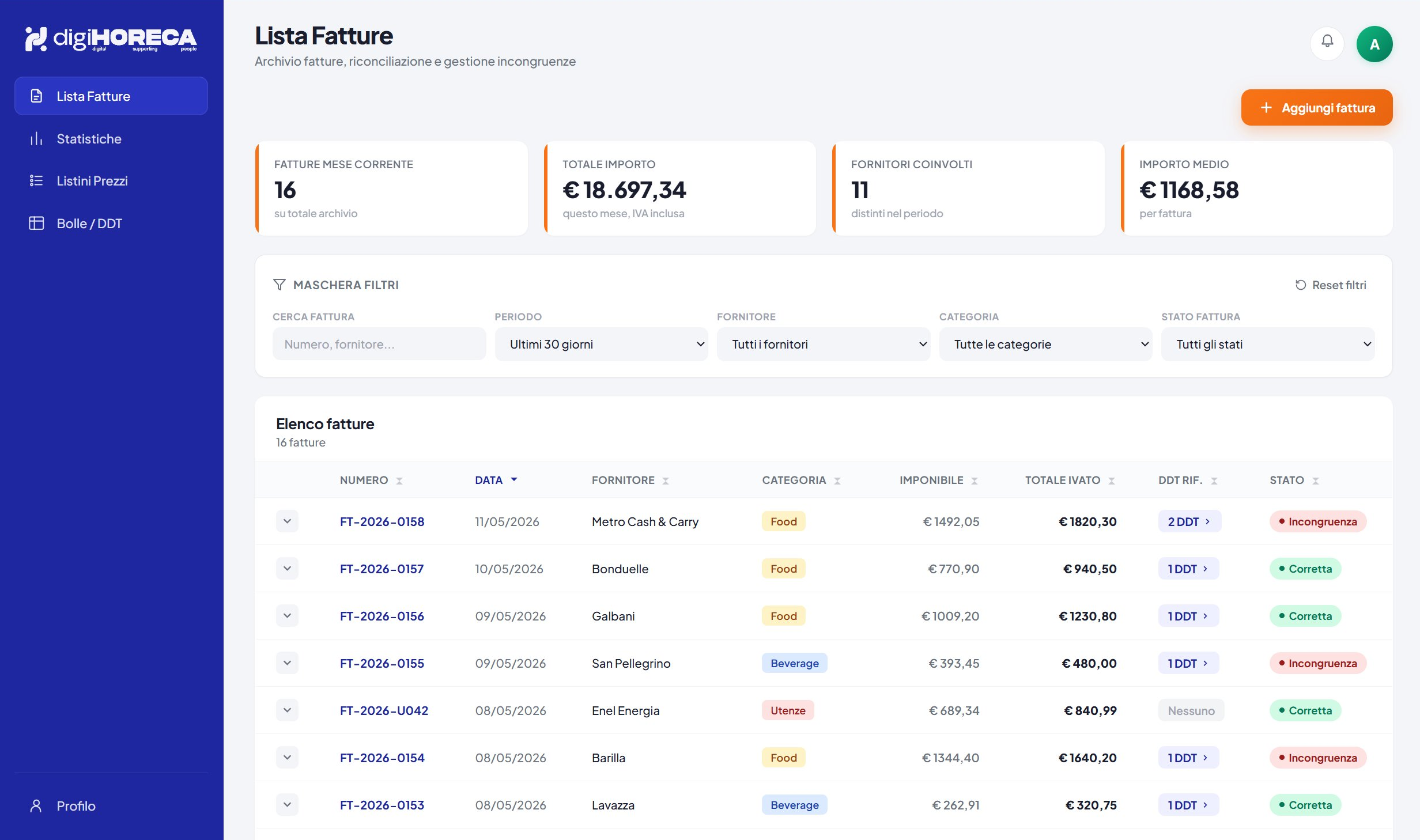Expand row FT-2026-0156 details

287,616
